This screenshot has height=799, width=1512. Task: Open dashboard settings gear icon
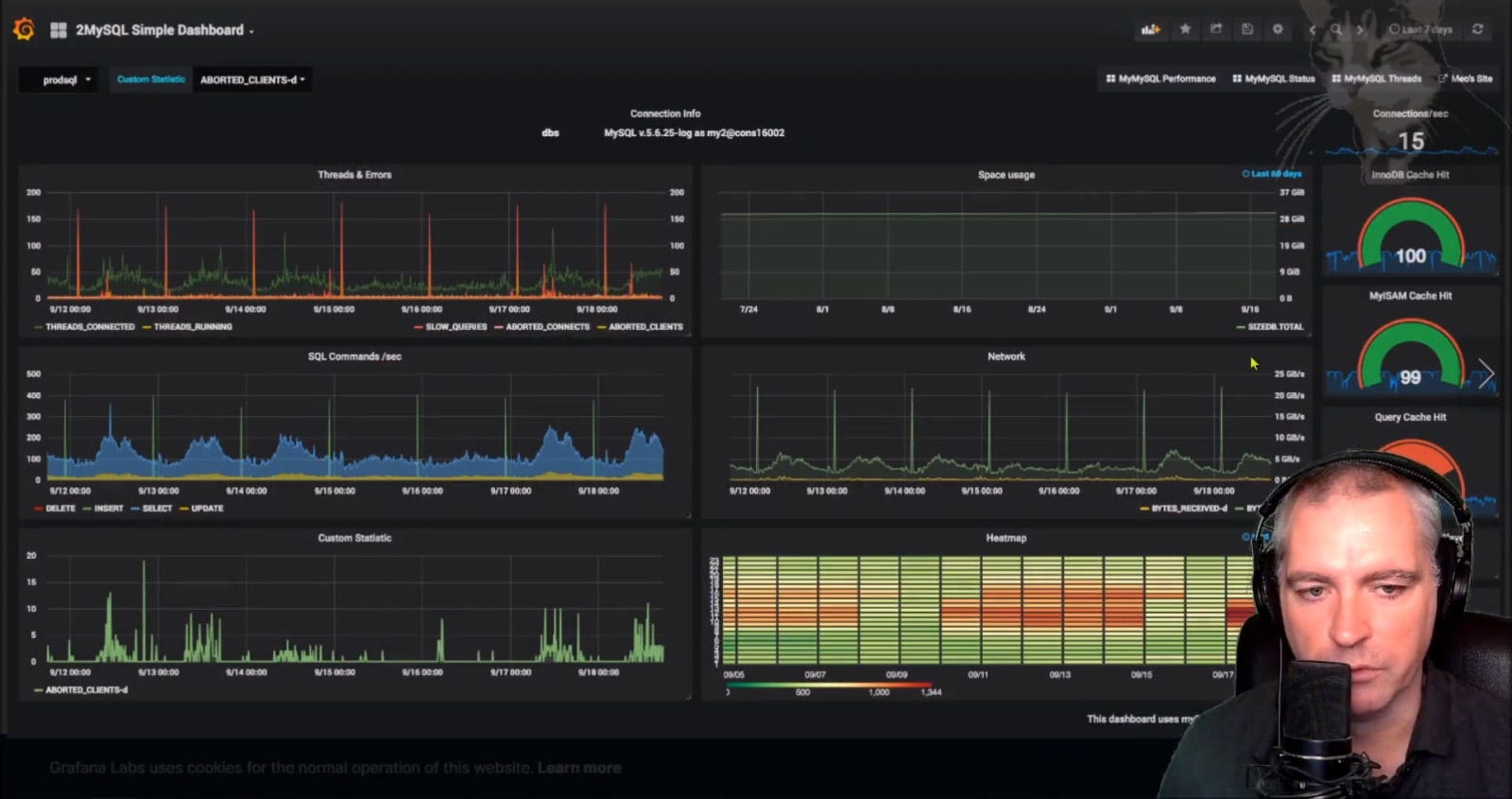point(1278,29)
